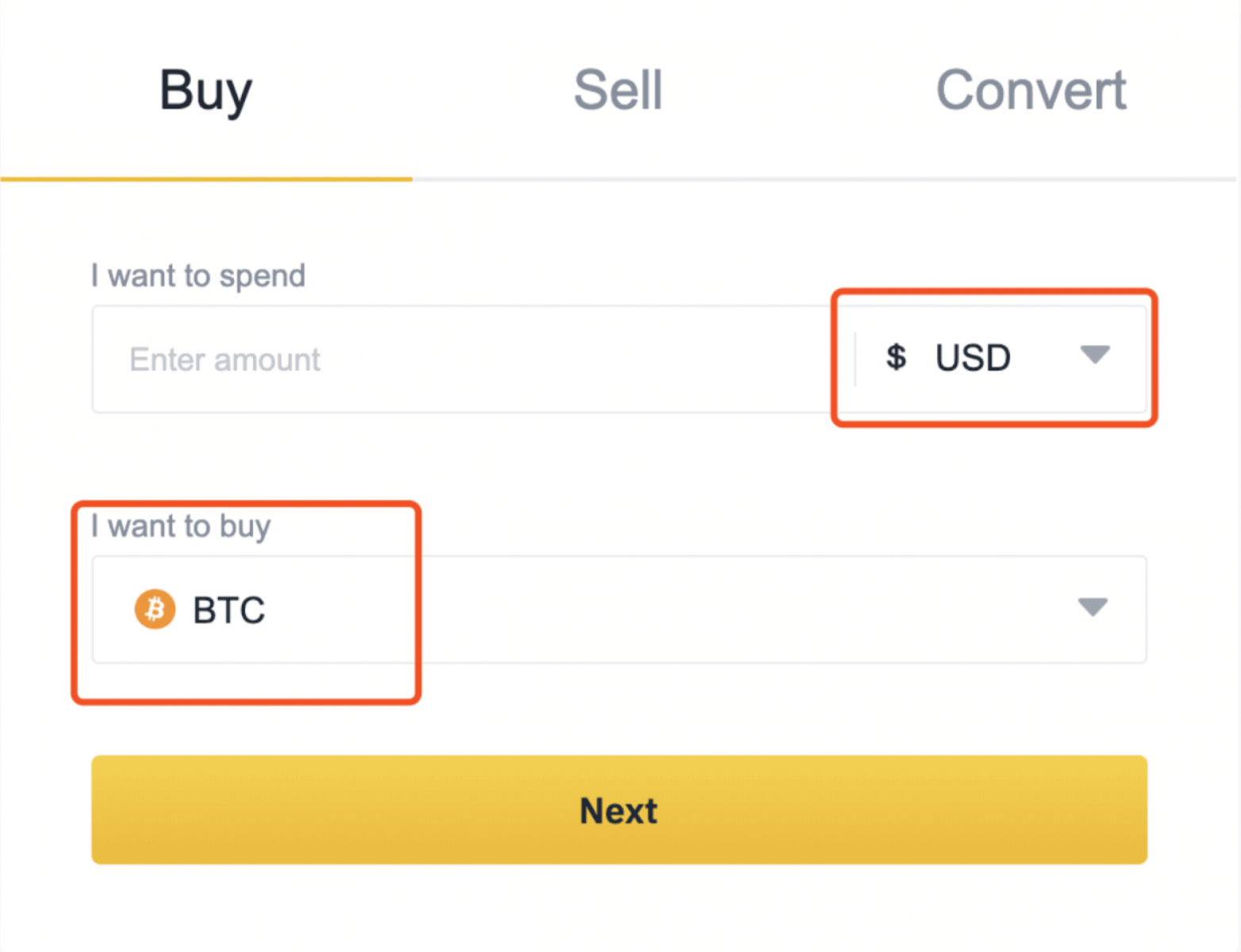
Task: Click the divider left of the dollar sign
Action: point(855,359)
